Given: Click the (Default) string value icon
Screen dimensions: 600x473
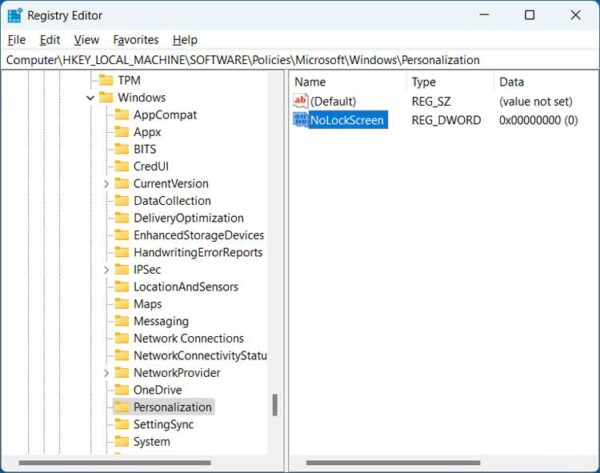Looking at the screenshot, I should point(301,101).
